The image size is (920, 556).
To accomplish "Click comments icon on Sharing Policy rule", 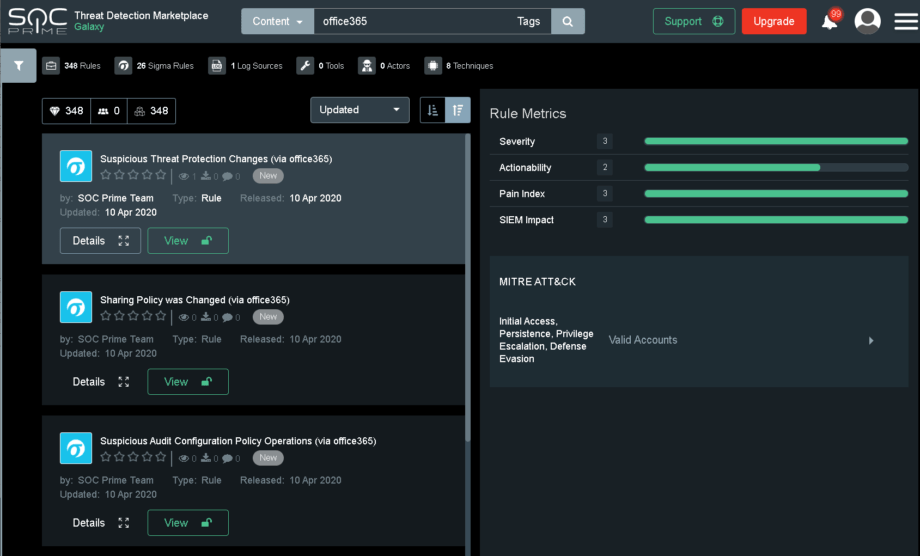I will pos(228,317).
